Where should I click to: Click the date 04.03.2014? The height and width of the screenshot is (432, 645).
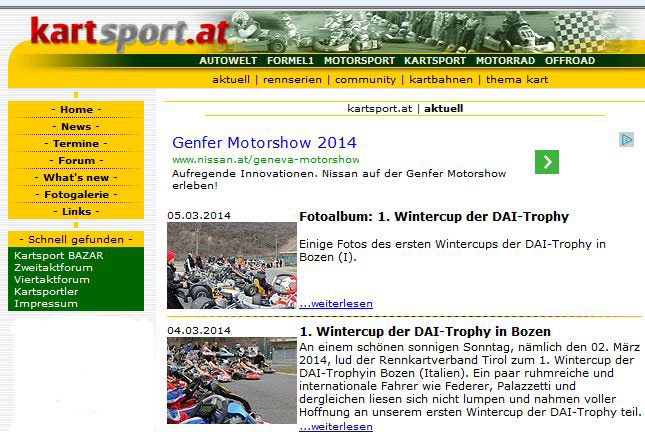point(199,330)
